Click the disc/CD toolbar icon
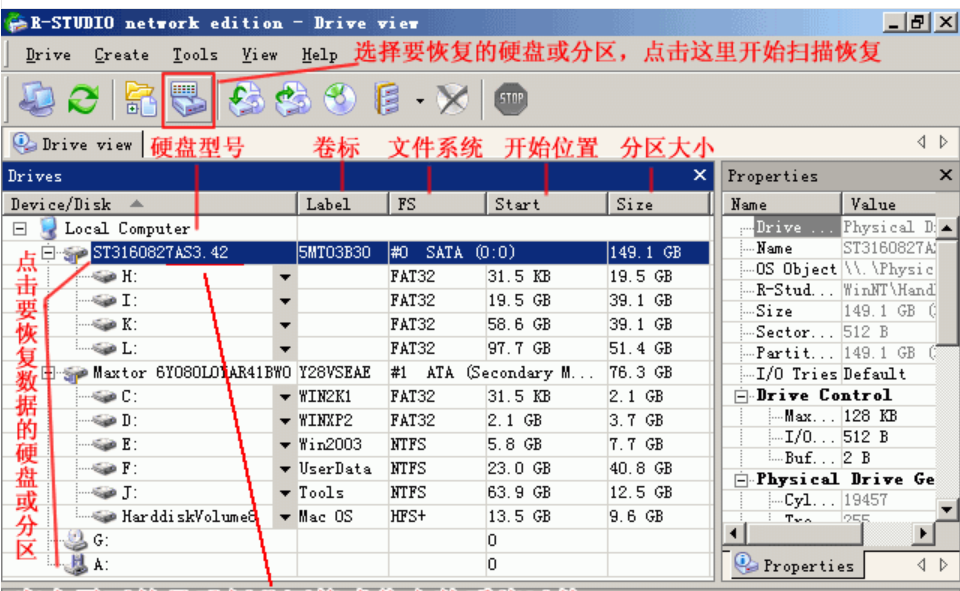Image resolution: width=960 pixels, height=591 pixels. (340, 99)
